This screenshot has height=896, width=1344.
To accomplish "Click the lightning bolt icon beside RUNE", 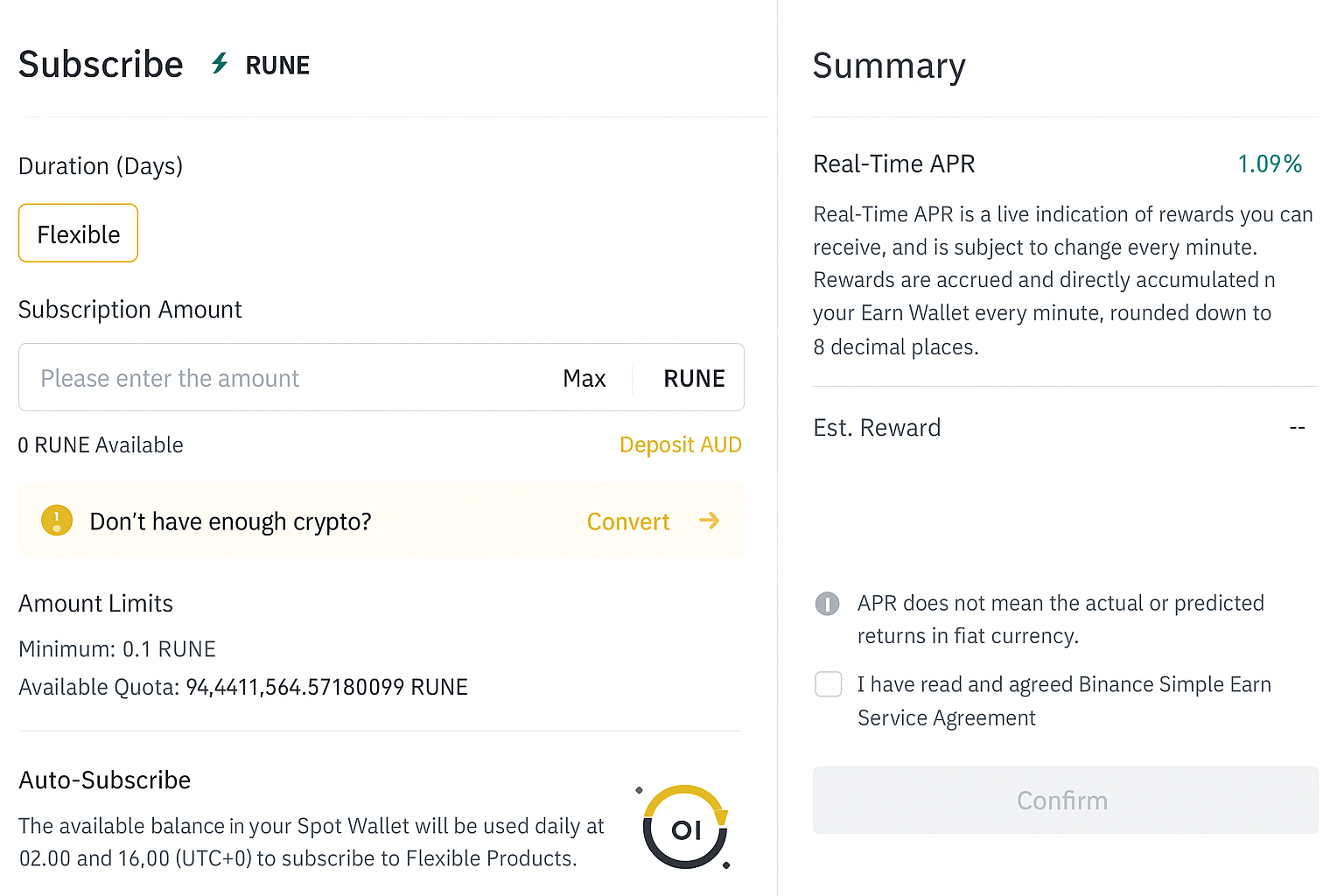I will (x=220, y=64).
